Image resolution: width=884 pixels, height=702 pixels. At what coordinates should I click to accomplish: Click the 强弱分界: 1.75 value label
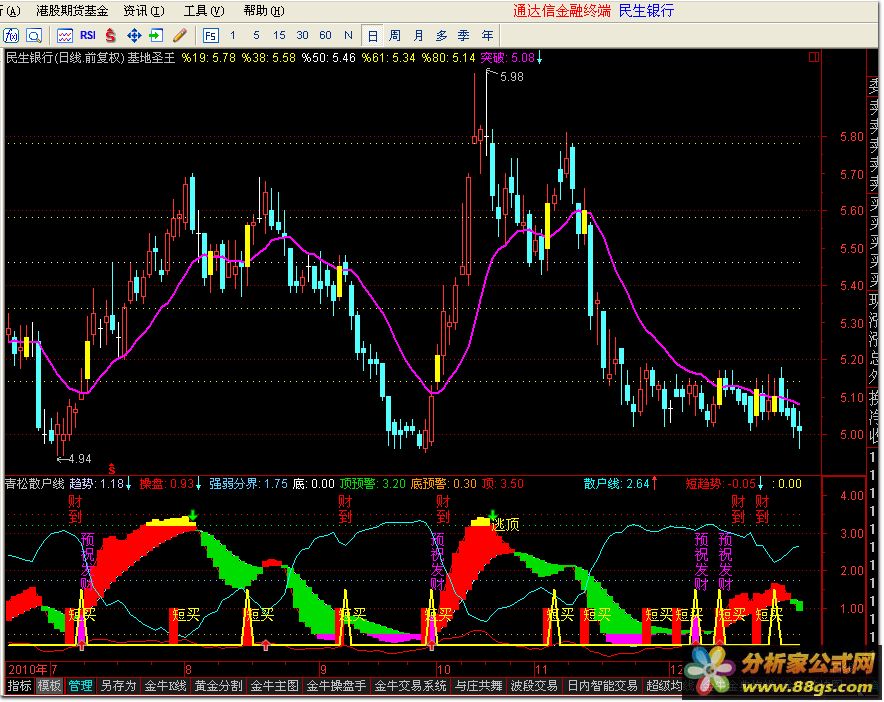[x=248, y=484]
